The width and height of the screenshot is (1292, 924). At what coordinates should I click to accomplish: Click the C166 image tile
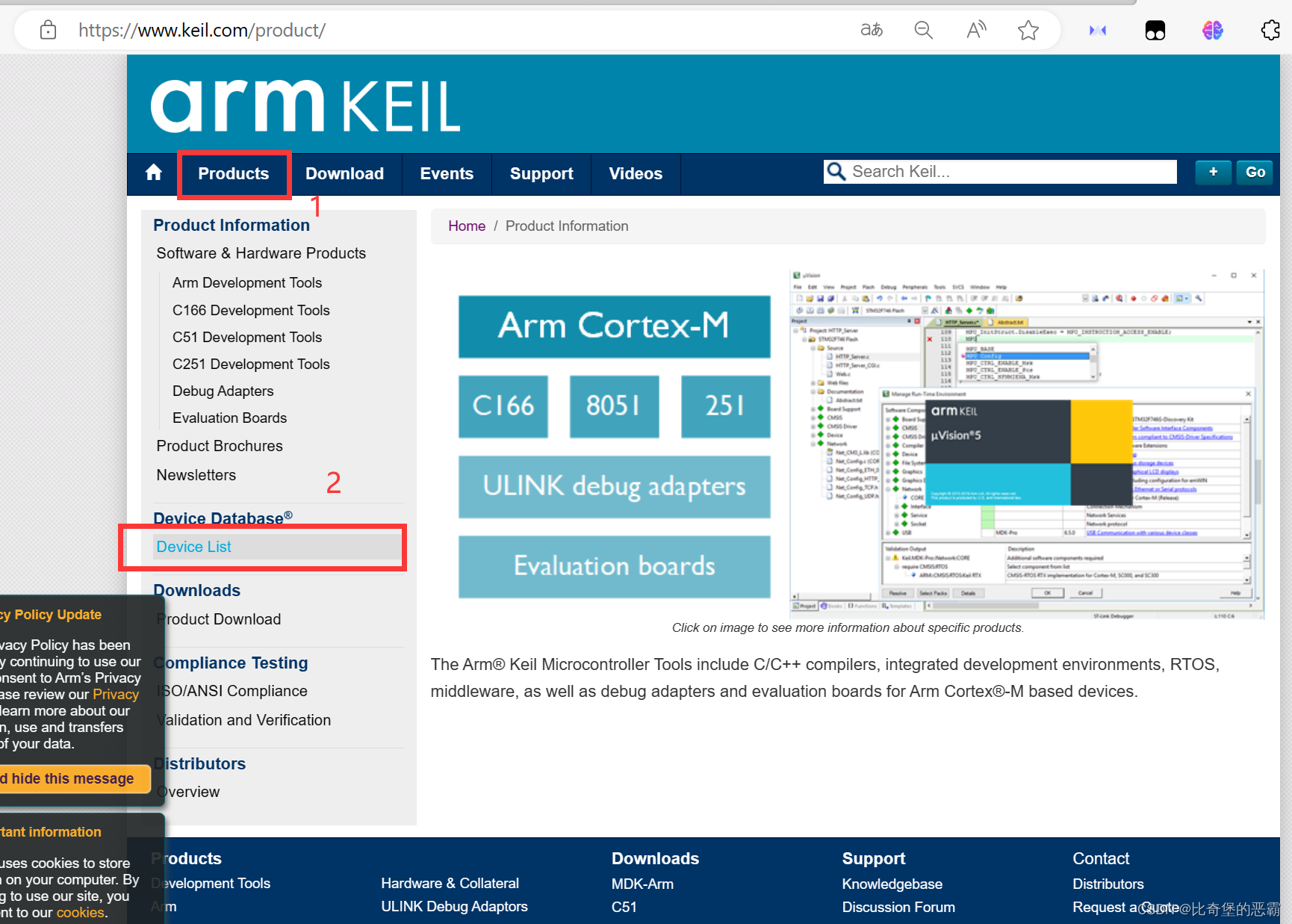point(503,406)
